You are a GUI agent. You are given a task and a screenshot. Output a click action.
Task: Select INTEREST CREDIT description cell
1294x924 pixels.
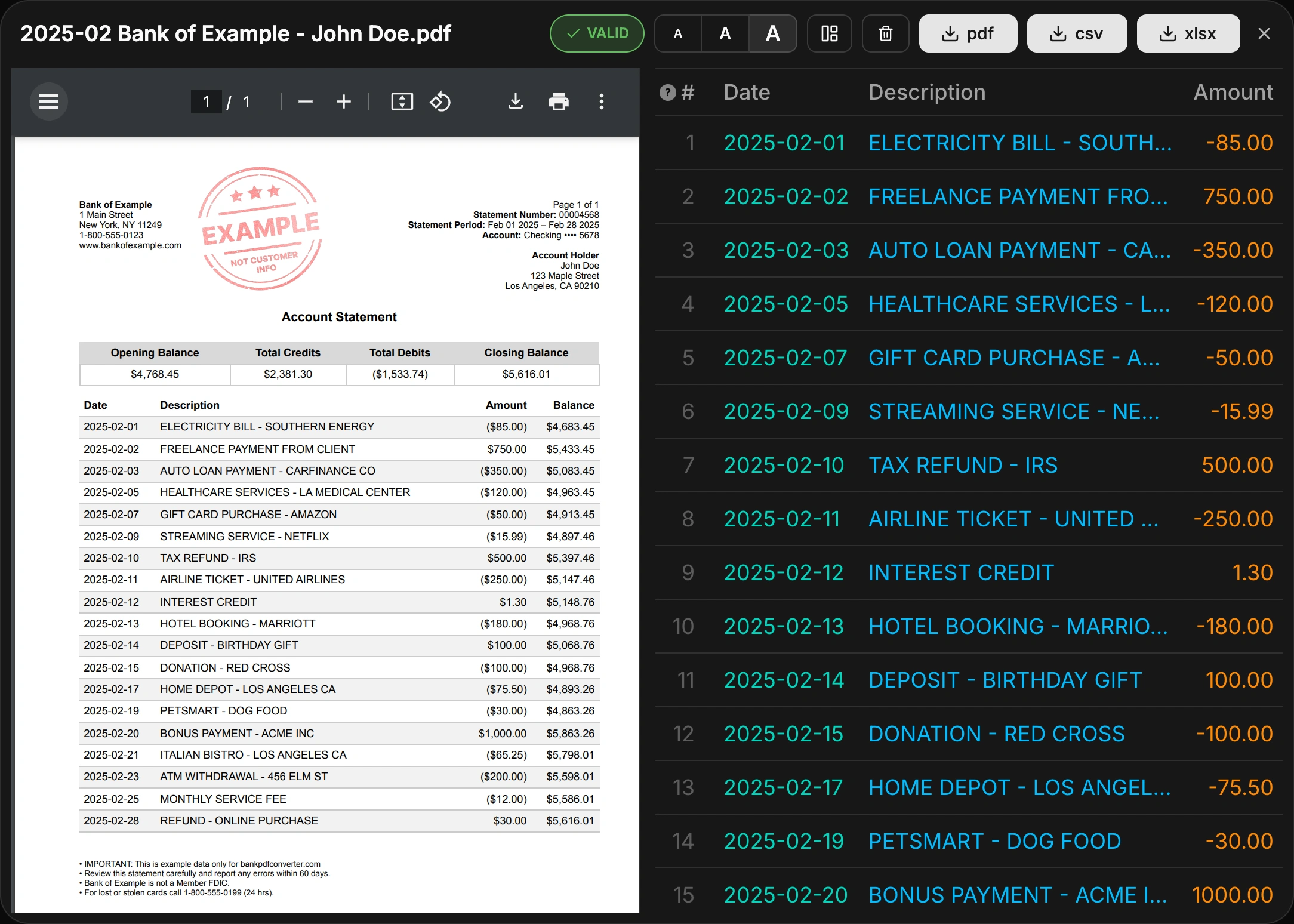[961, 573]
